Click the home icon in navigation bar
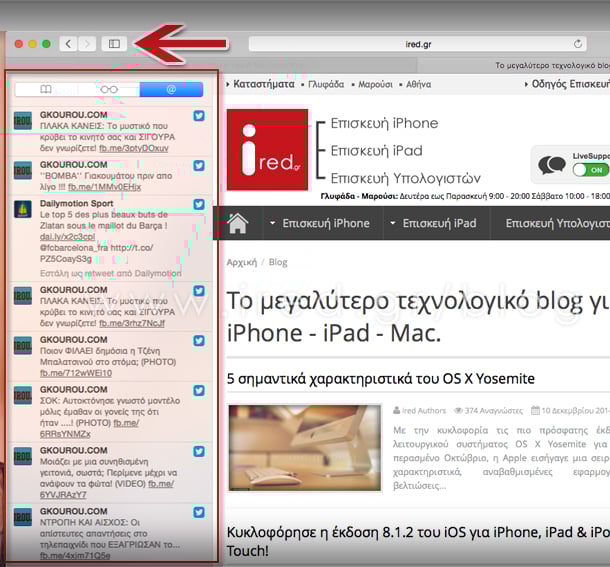Screen dimensions: 610x567 coord(238,223)
